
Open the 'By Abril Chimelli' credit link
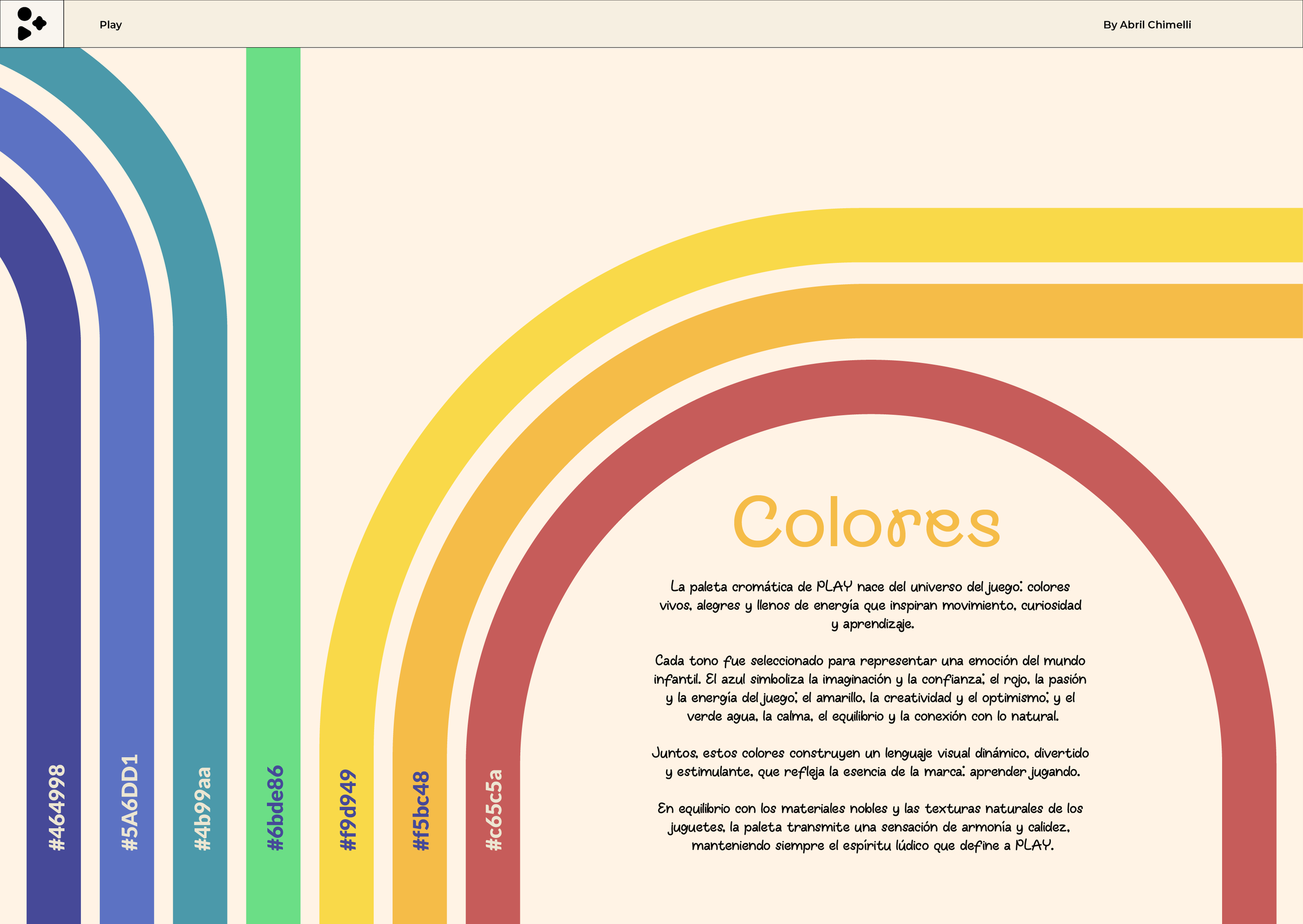point(1147,24)
